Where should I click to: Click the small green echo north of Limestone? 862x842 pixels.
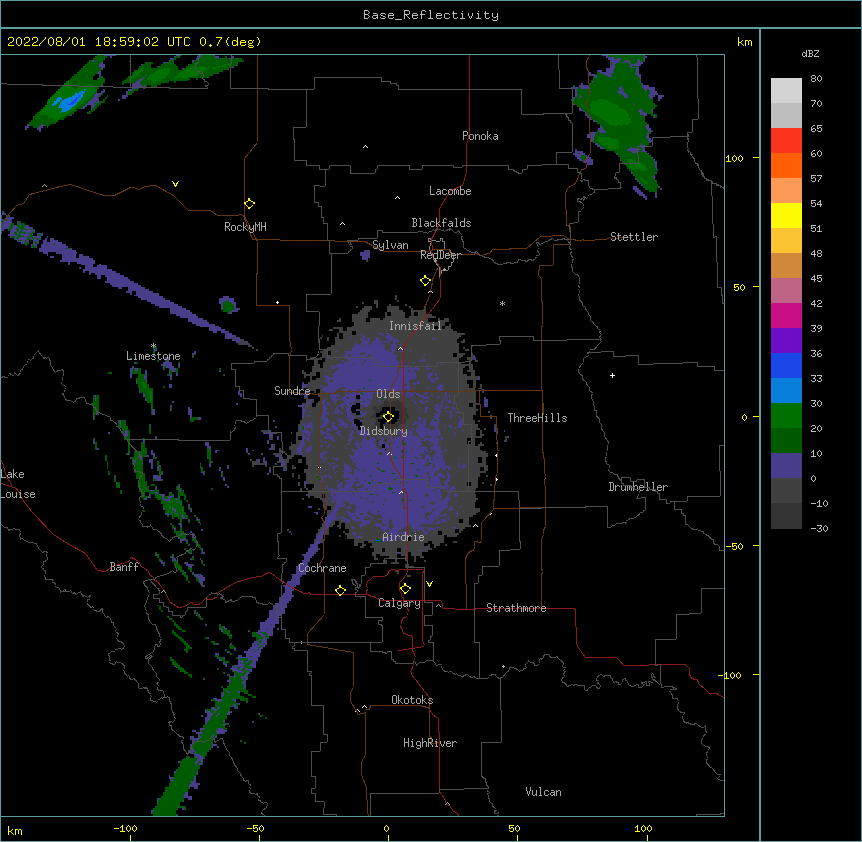(x=228, y=304)
